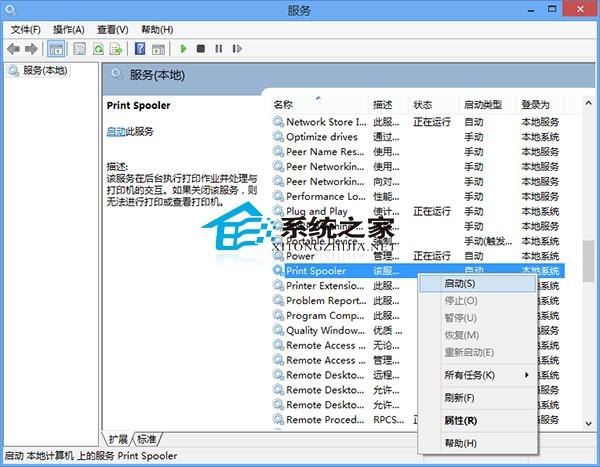Image resolution: width=600 pixels, height=467 pixels.
Task: Click the Stop service square icon
Action: 201,49
